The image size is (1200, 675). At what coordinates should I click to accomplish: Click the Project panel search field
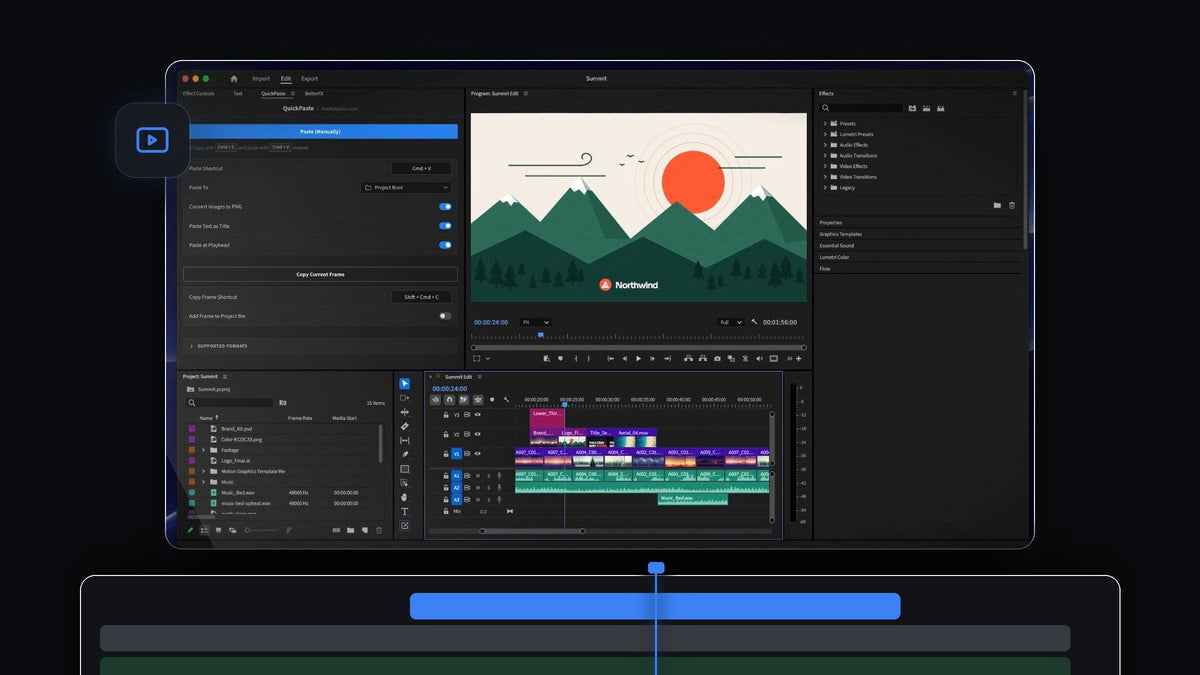pos(230,403)
